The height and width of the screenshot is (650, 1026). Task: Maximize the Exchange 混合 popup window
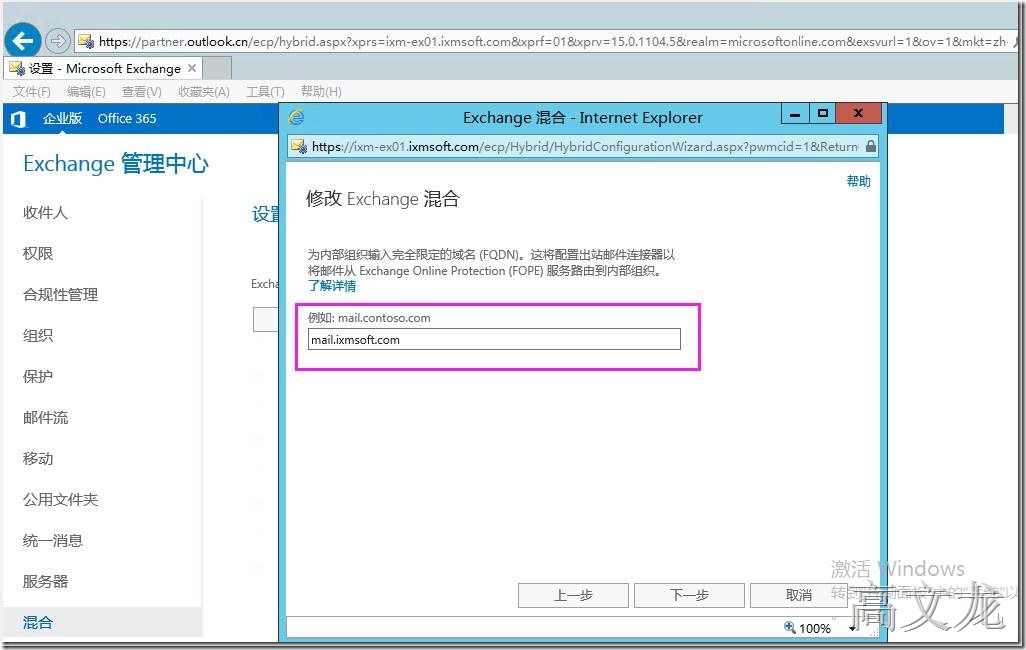click(x=823, y=114)
